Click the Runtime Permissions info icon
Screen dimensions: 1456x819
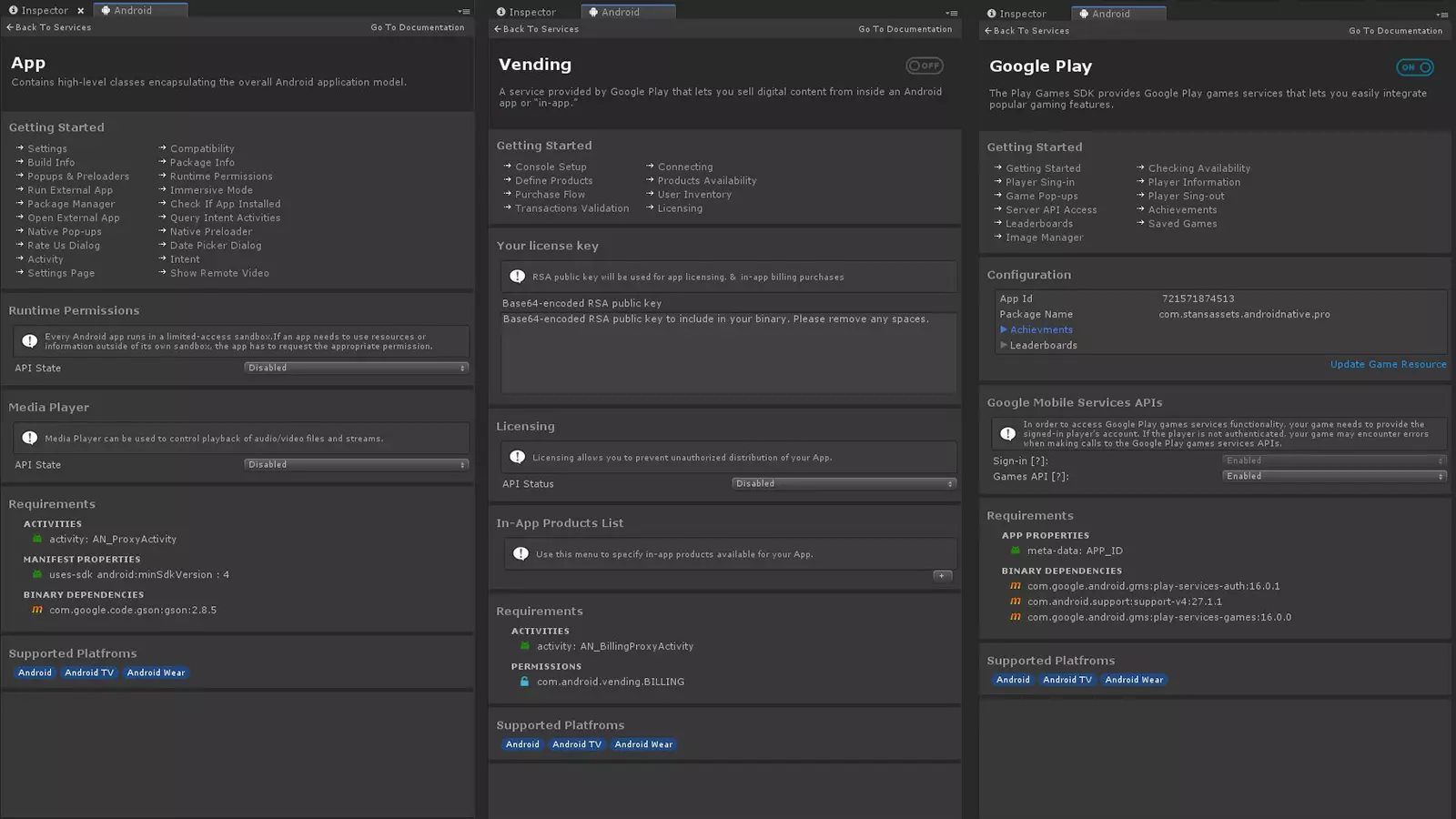click(30, 341)
